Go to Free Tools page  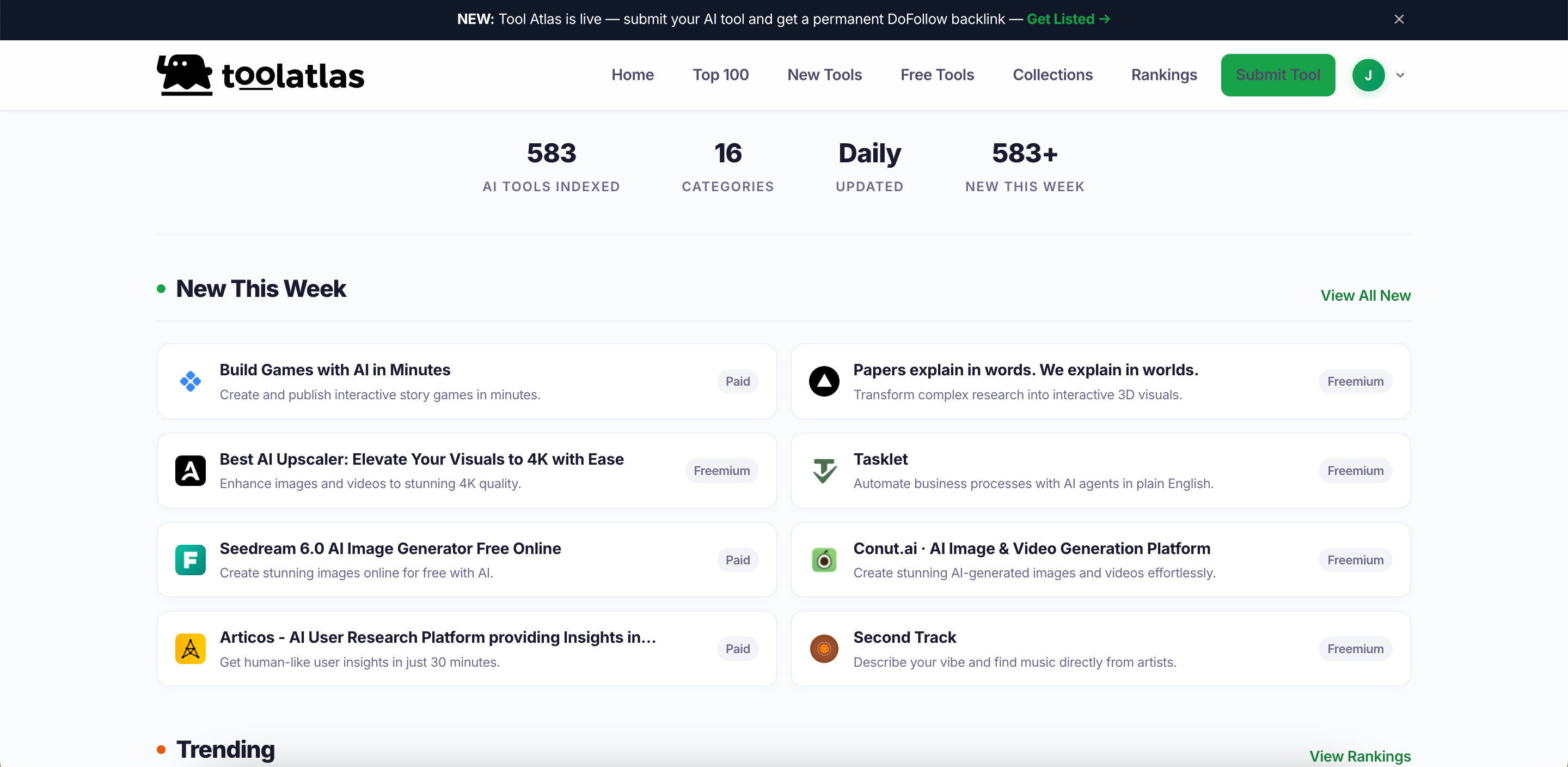pos(937,75)
